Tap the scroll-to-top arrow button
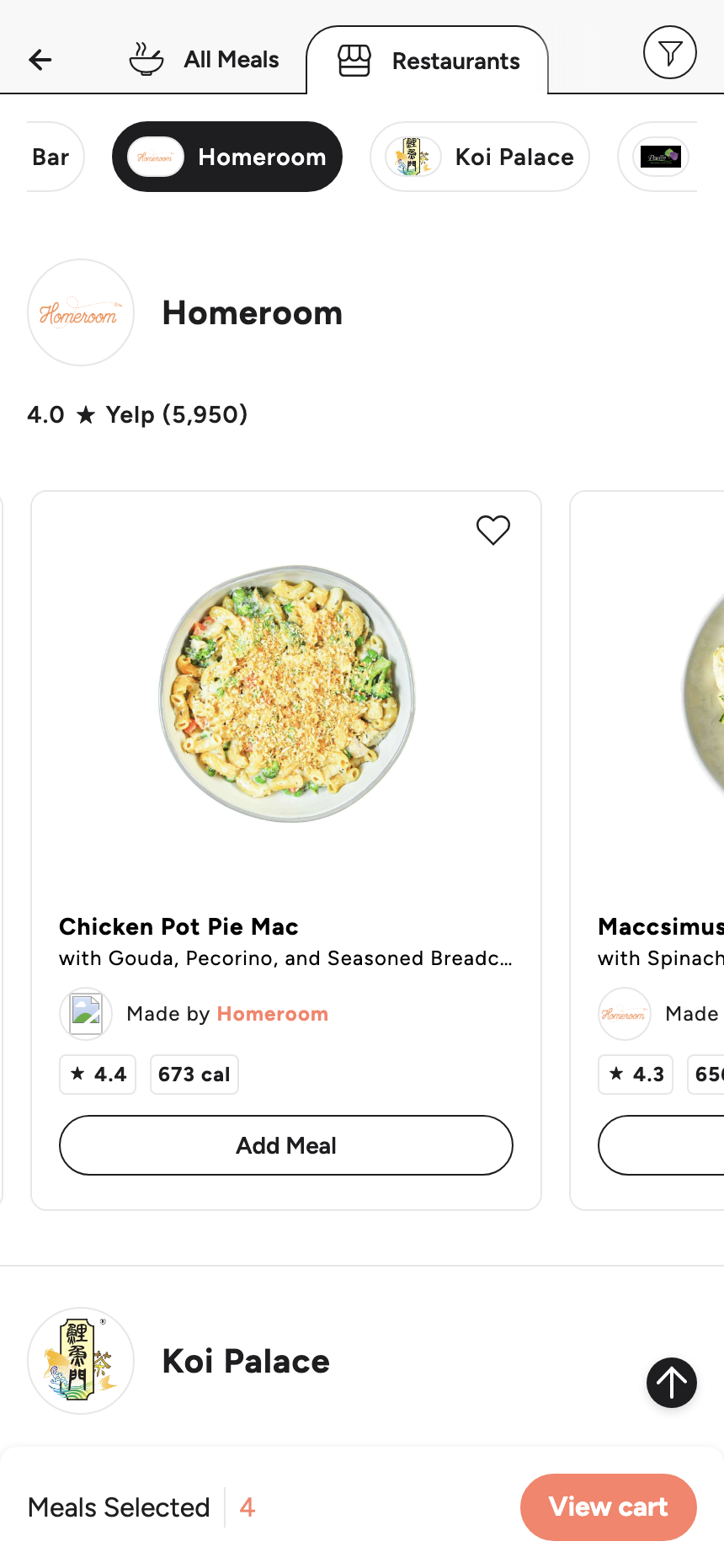 click(672, 1382)
